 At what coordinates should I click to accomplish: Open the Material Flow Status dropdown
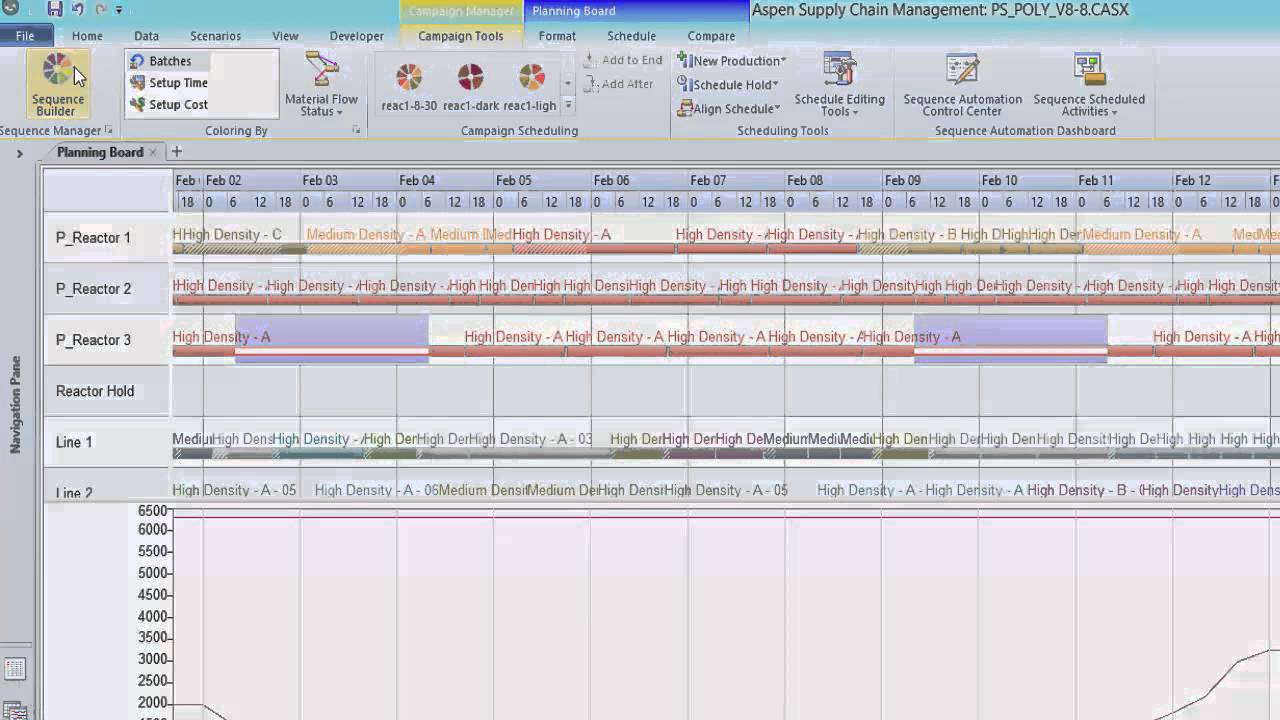321,105
